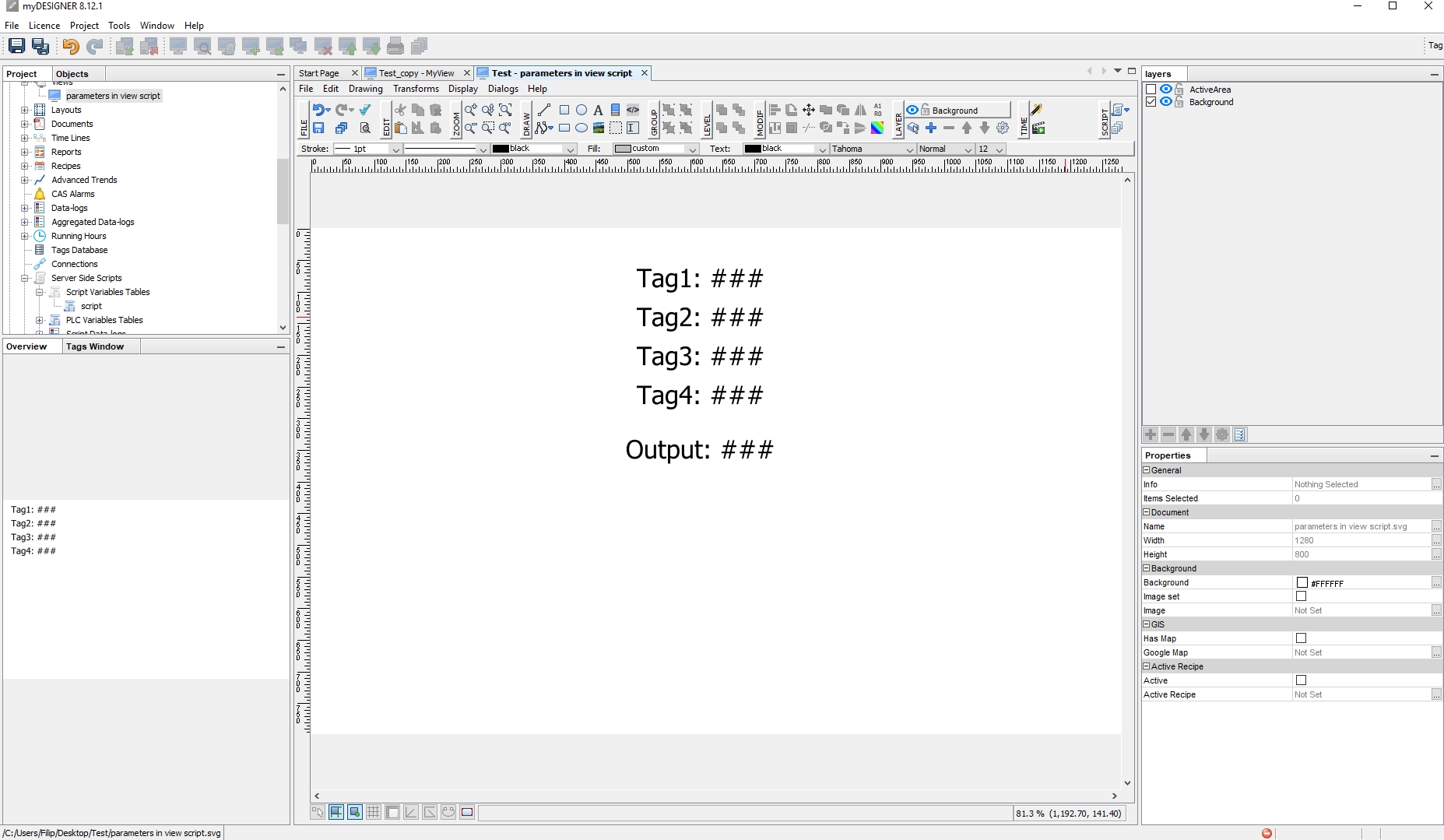Click the Zoom Out magnifier icon
The image size is (1444, 840).
[x=471, y=128]
